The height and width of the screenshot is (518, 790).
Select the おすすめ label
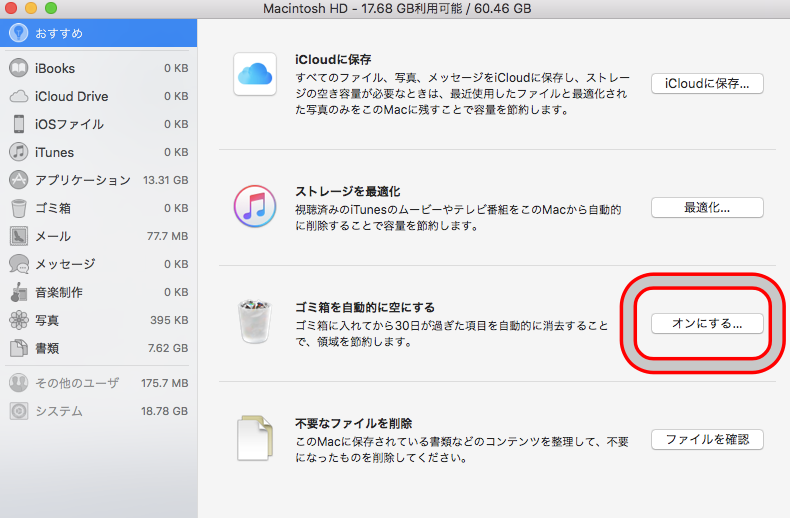pos(59,33)
